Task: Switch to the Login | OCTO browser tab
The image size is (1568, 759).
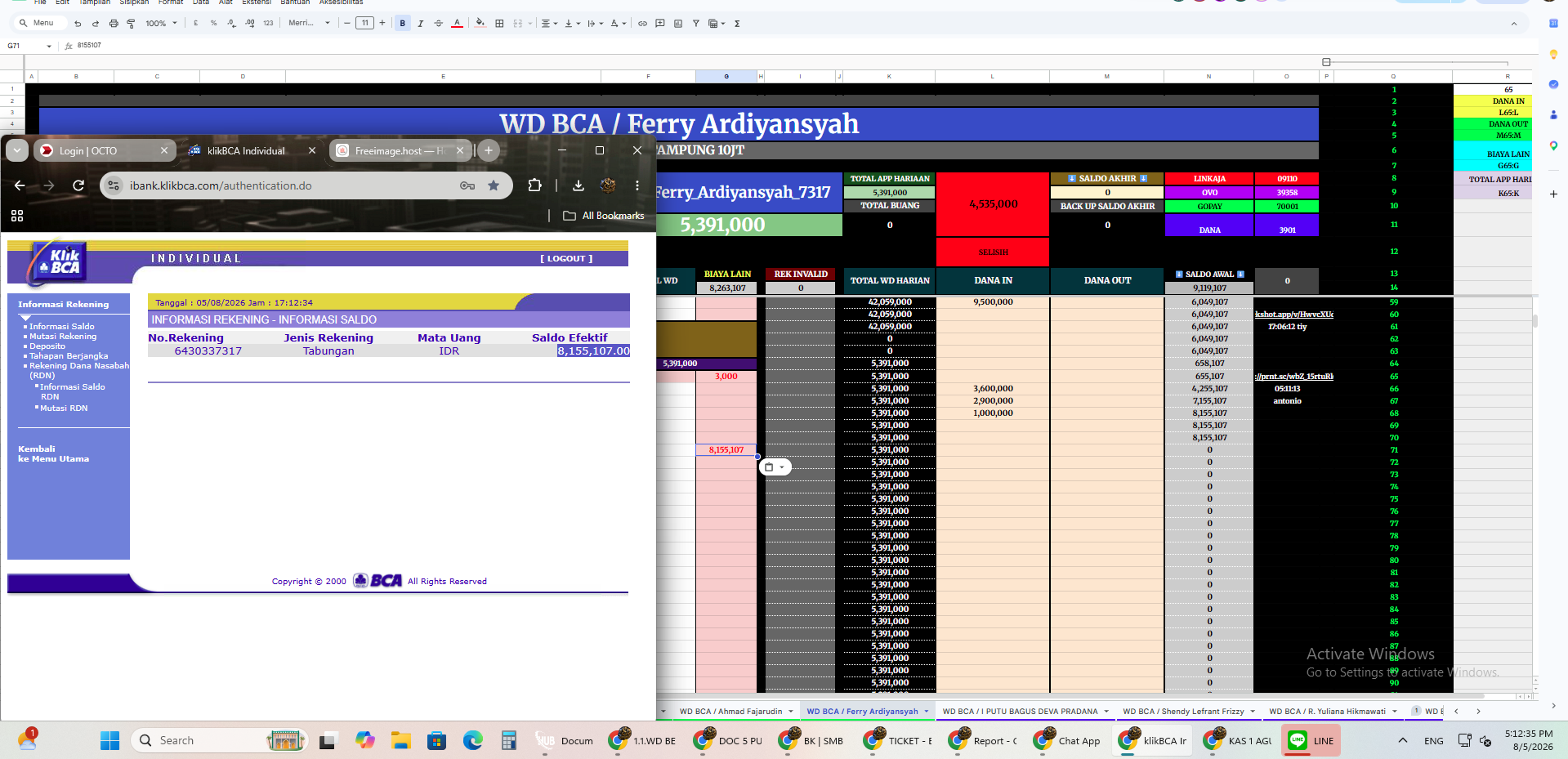Action: 104,151
